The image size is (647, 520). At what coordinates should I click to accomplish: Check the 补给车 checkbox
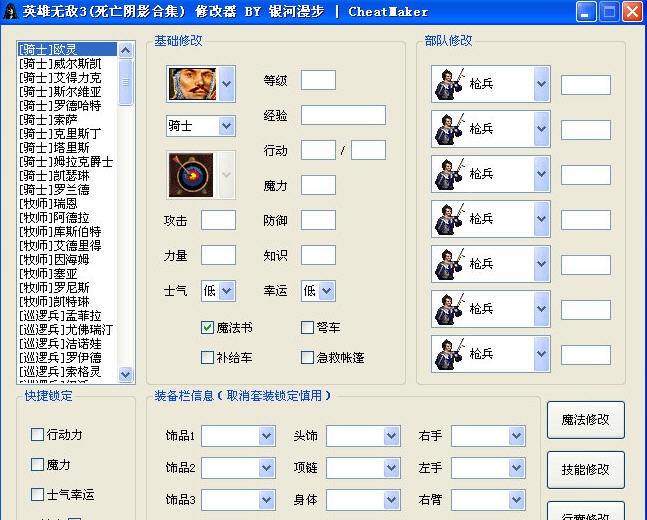click(207, 357)
